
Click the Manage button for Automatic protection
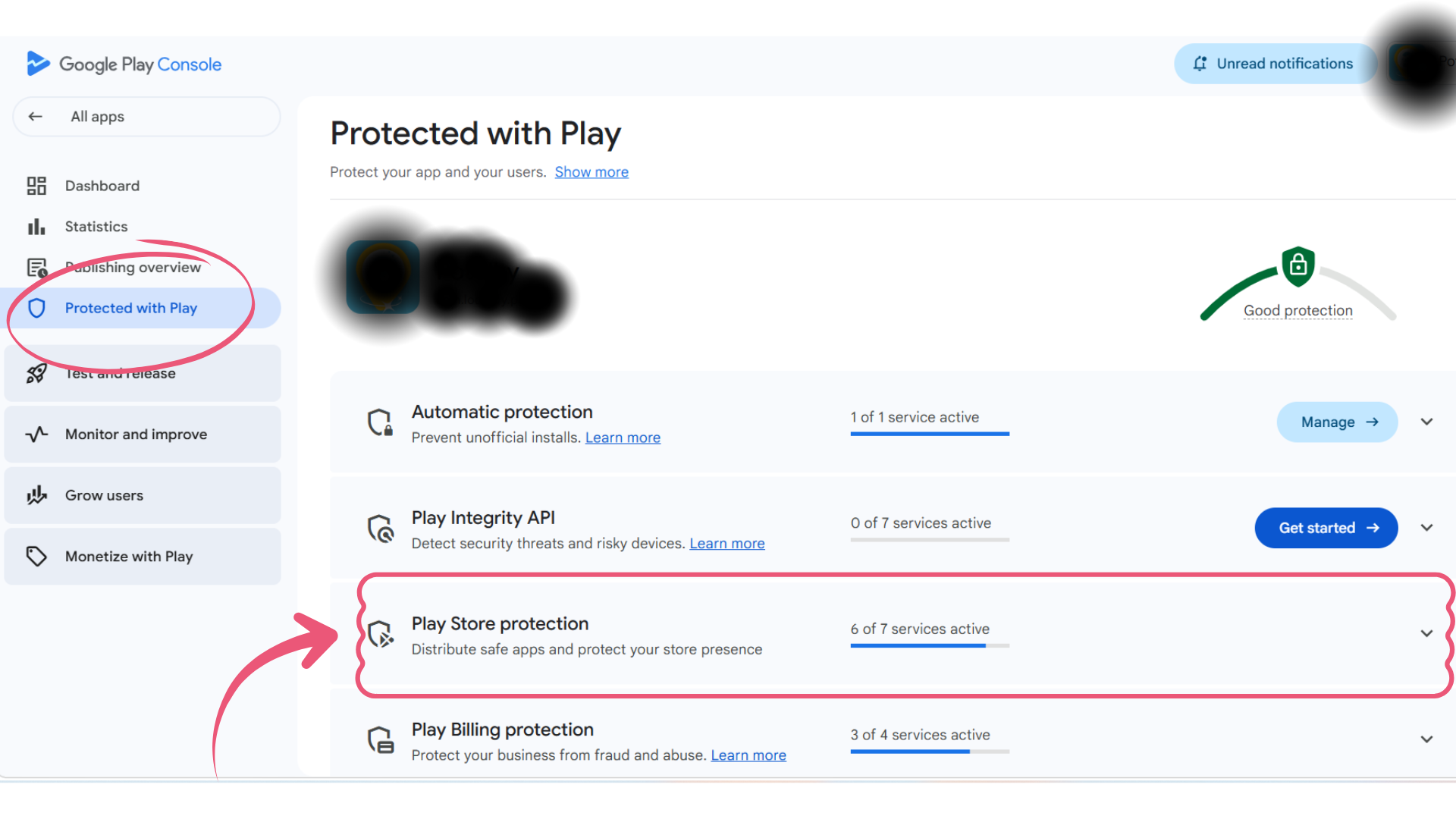(1337, 422)
